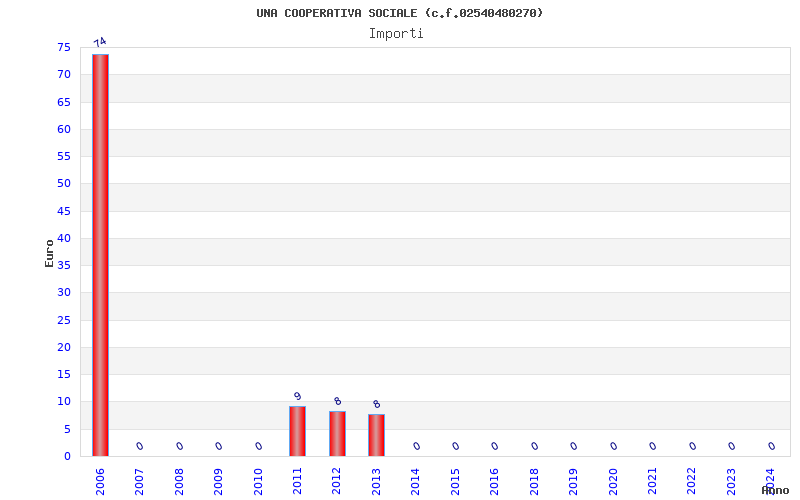800x500 pixels.
Task: Click x-axis year label 2019
Action: (x=573, y=482)
